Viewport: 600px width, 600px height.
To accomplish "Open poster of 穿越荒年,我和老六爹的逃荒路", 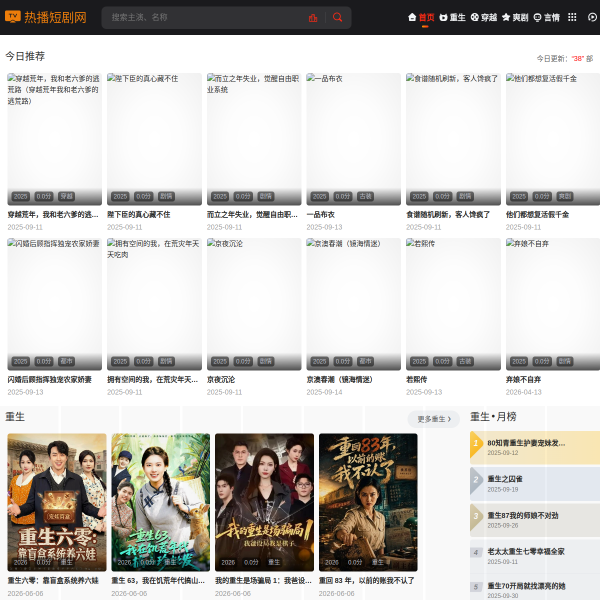I will click(55, 139).
